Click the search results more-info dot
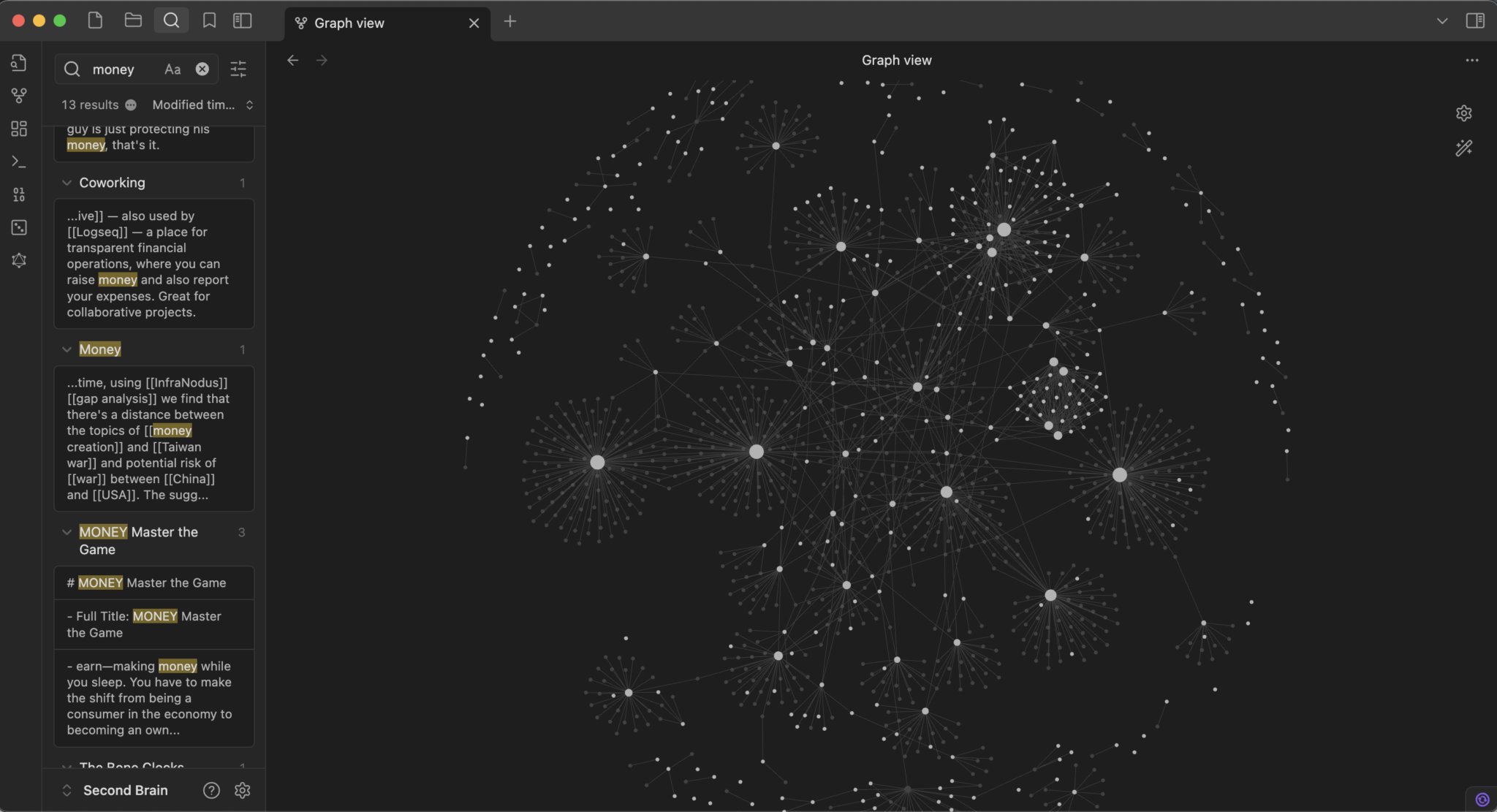Viewport: 1497px width, 812px height. click(131, 105)
